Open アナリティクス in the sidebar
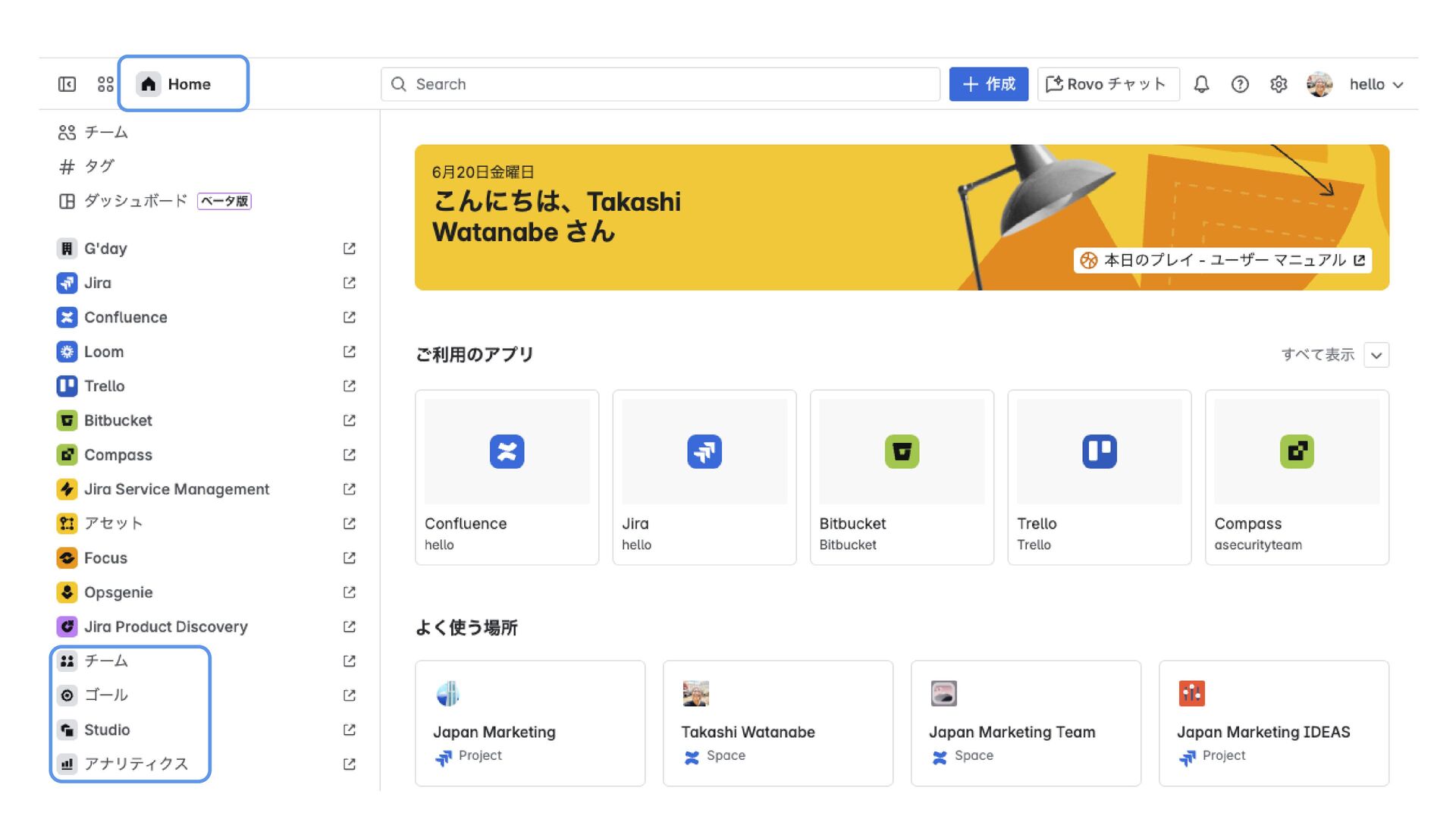The width and height of the screenshot is (1456, 819). pos(206,764)
